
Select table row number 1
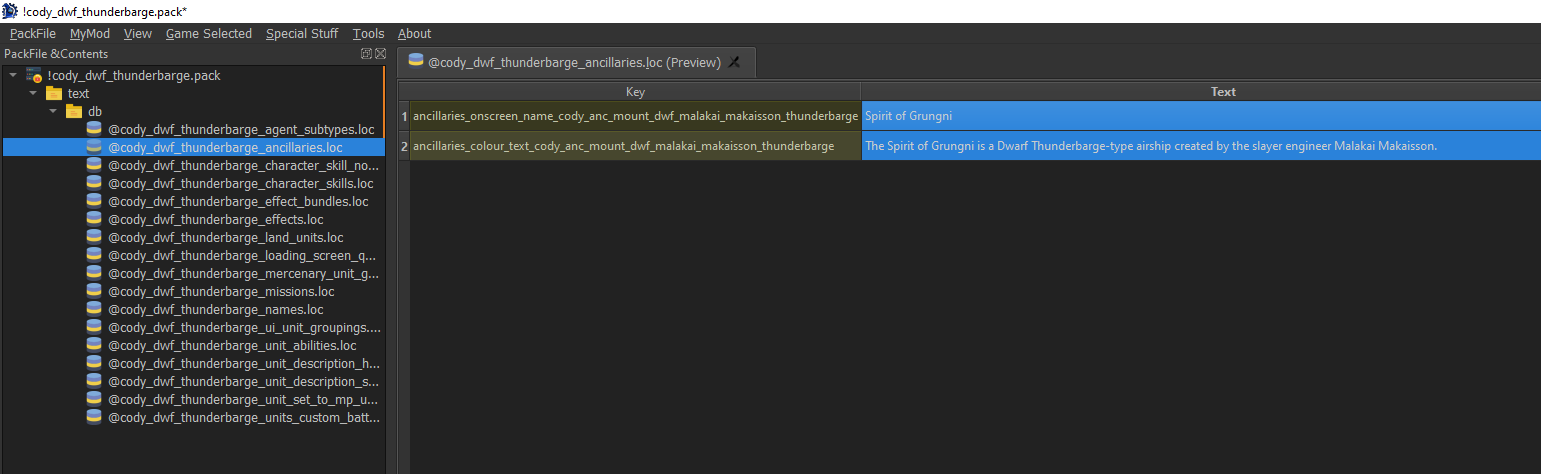tap(404, 115)
